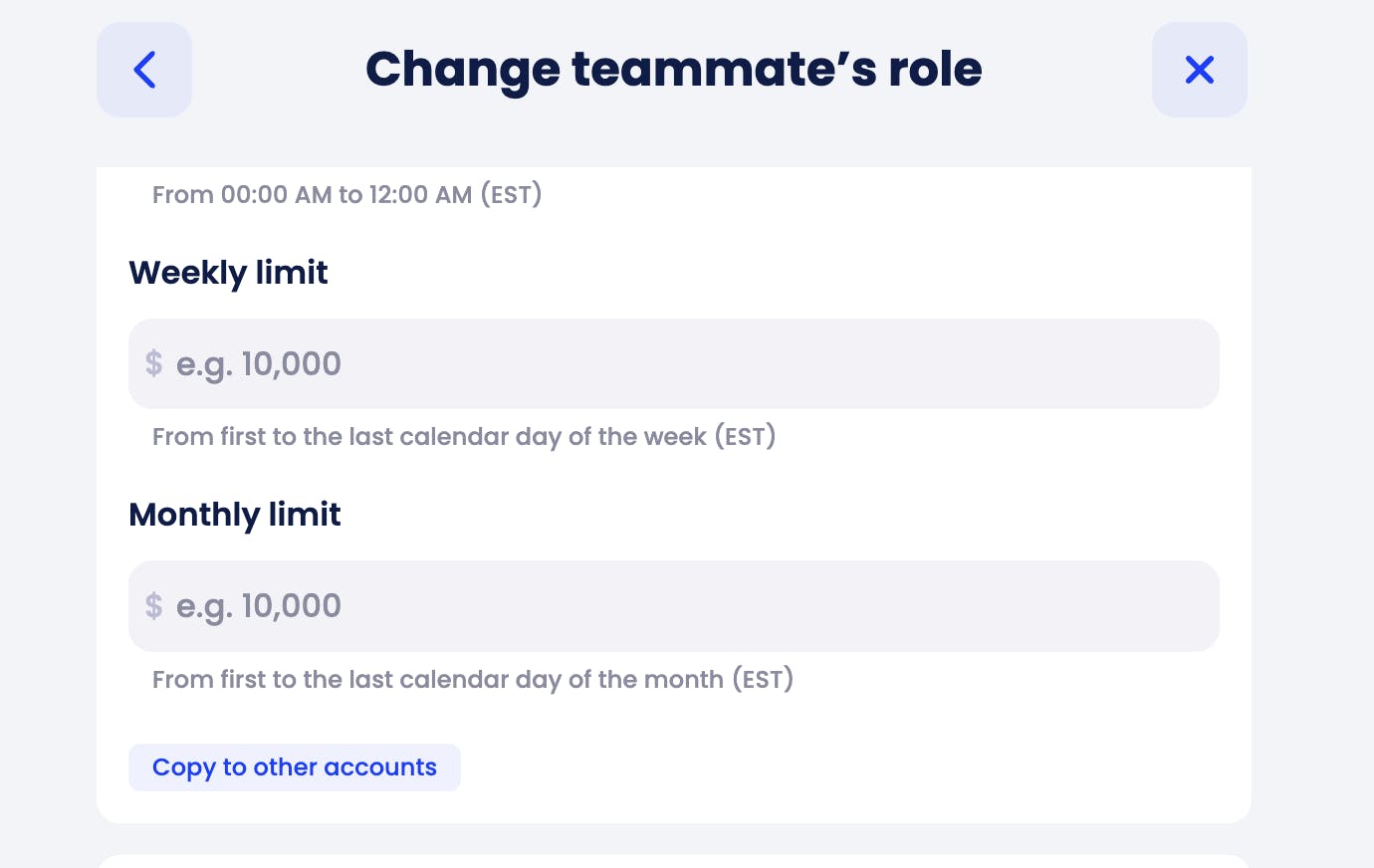Close the Change teammate's role dialog

(1200, 70)
